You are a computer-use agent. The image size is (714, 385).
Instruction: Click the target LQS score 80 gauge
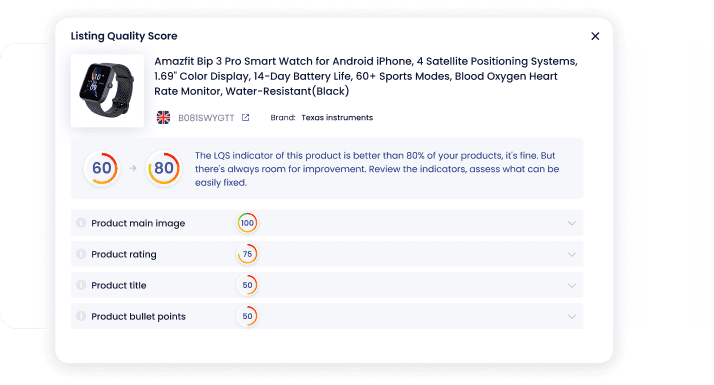click(164, 168)
